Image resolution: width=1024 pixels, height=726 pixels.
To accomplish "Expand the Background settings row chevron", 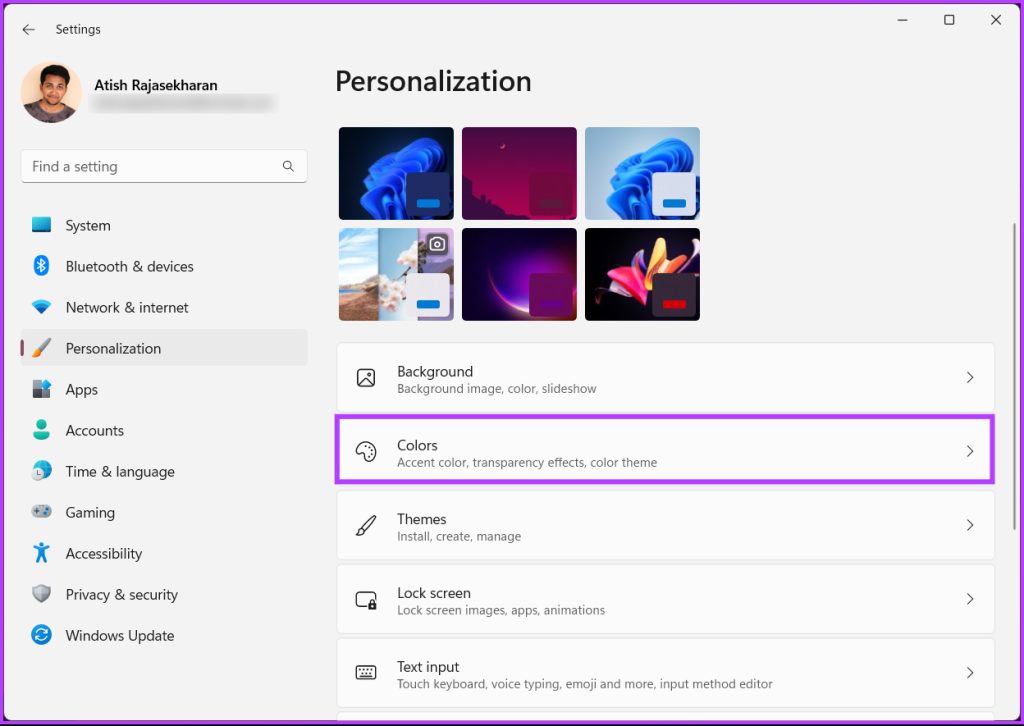I will click(969, 378).
